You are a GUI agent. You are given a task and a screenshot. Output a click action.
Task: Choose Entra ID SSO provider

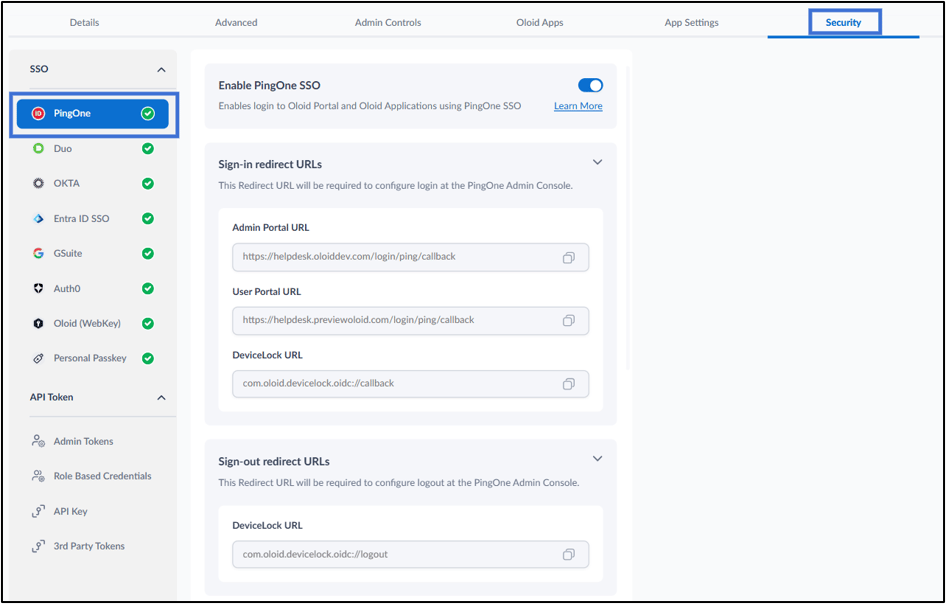pos(92,218)
